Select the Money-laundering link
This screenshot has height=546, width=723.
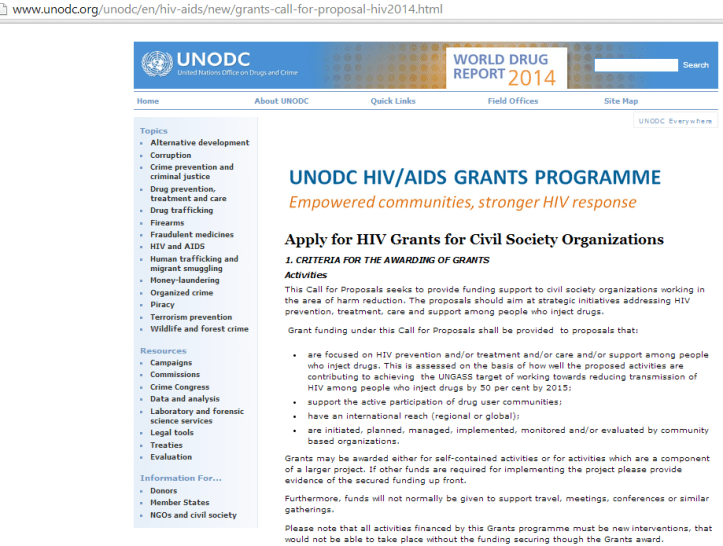[x=184, y=280]
